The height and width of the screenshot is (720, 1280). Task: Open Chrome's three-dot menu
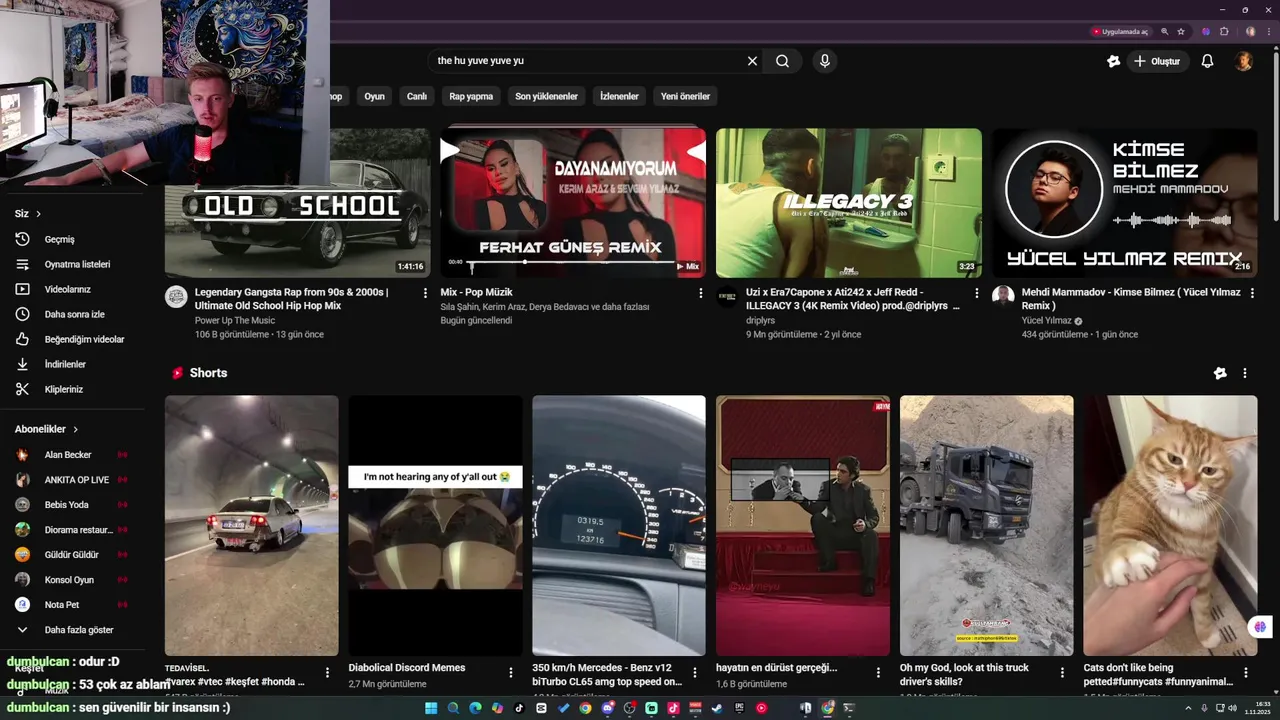click(x=1268, y=32)
